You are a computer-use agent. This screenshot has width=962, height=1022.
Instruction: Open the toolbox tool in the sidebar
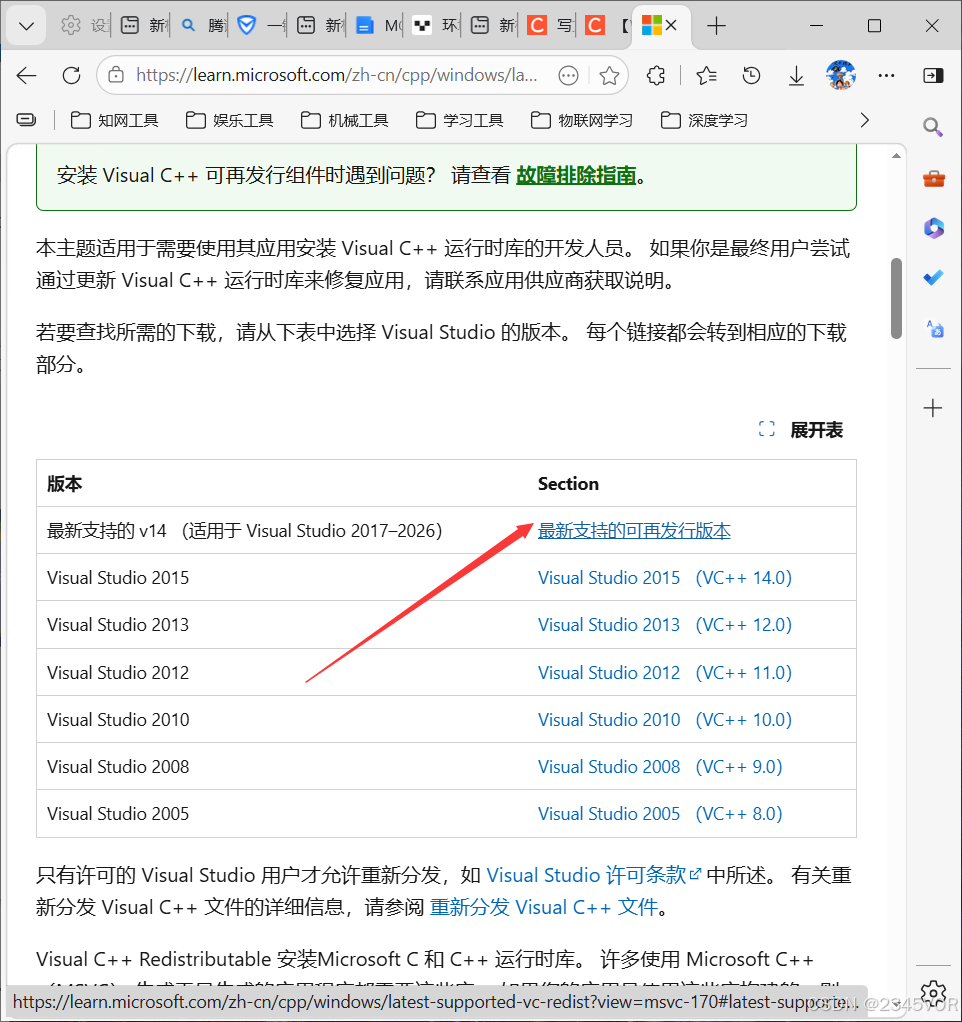click(933, 178)
